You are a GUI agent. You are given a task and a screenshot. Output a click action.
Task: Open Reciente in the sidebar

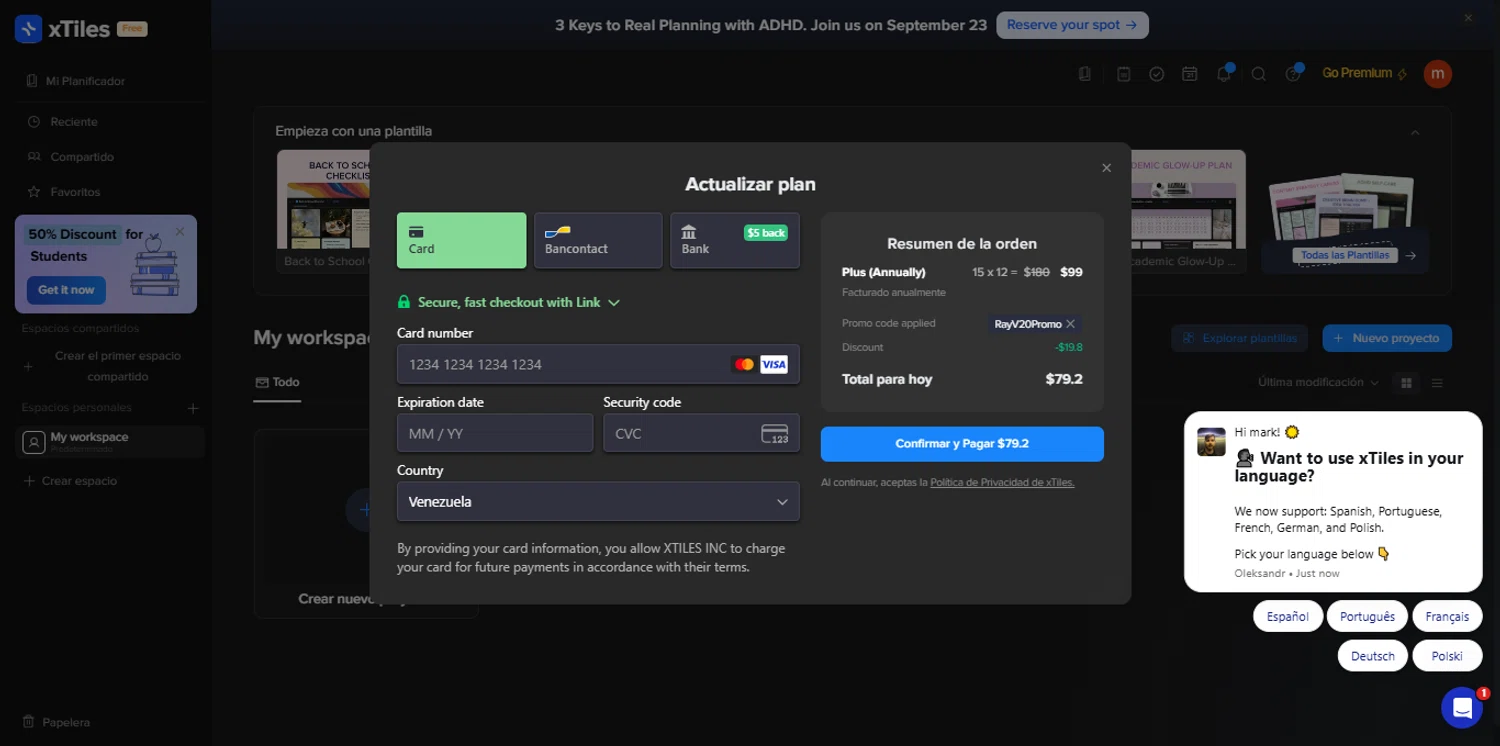(x=62, y=122)
